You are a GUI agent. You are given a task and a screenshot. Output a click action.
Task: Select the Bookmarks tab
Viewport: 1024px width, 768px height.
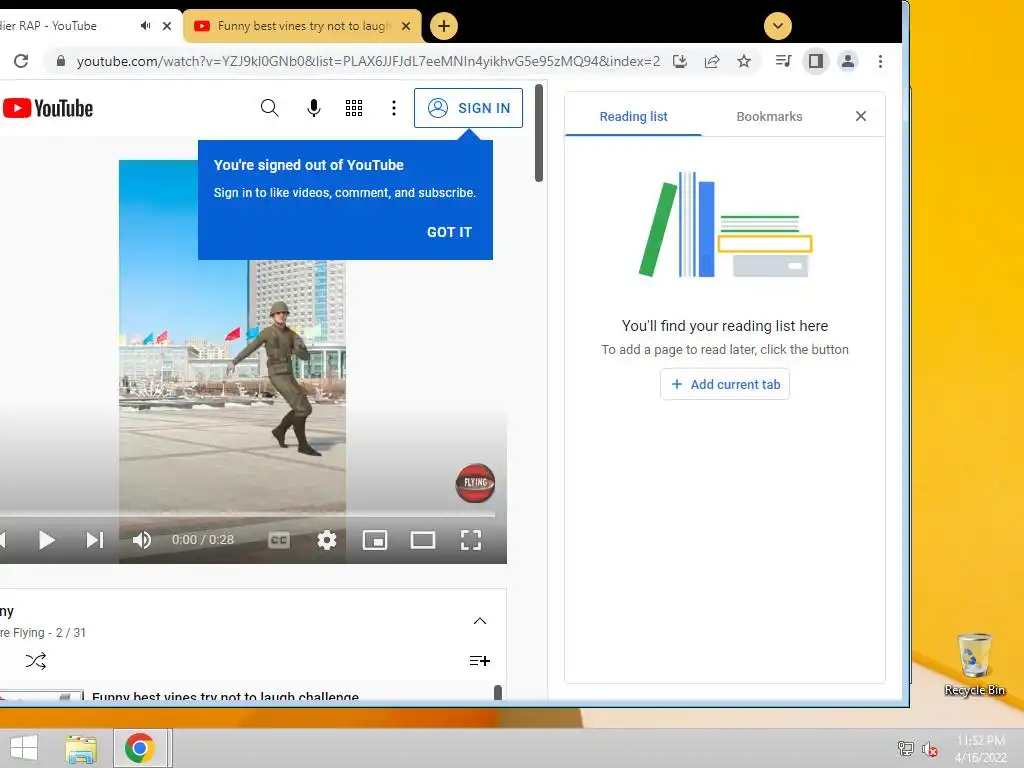pos(769,116)
